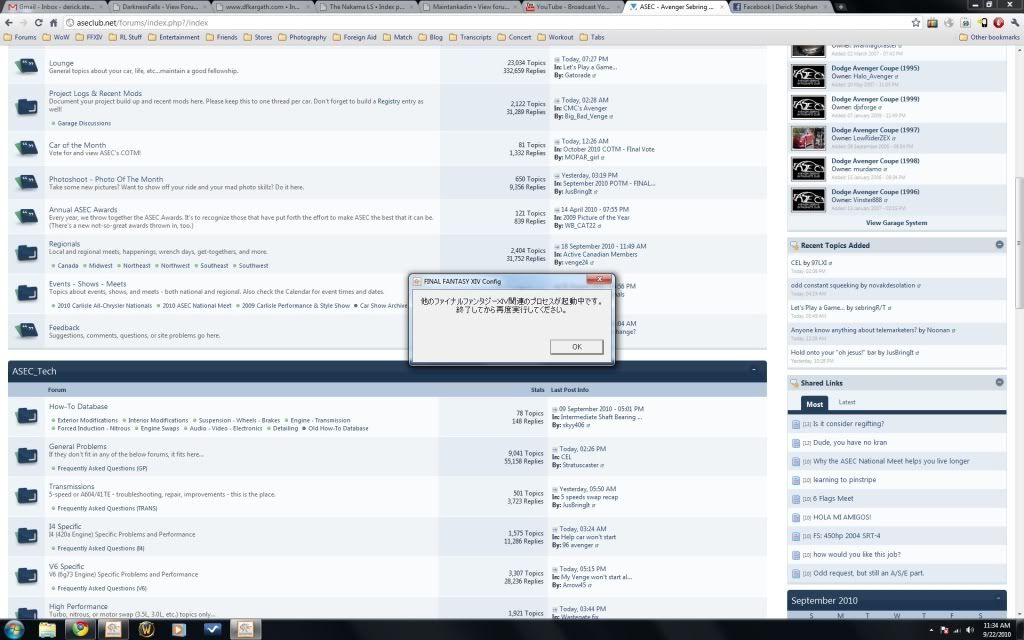Click the Regionals folder icon
The width and height of the screenshot is (1024, 640).
pyautogui.click(x=26, y=253)
